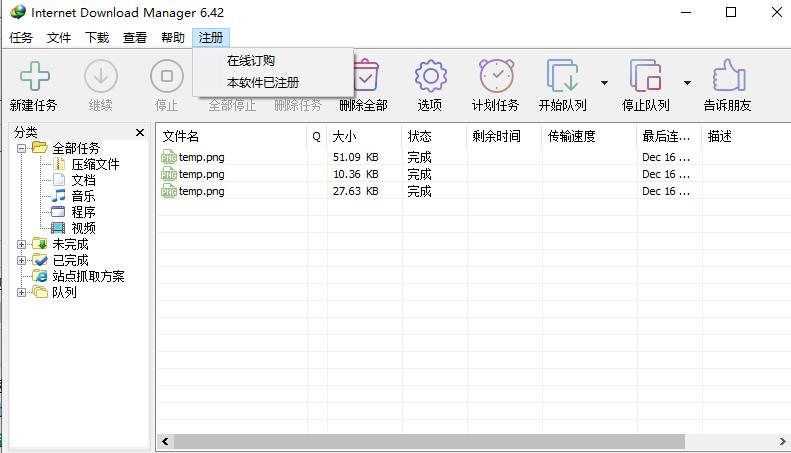Click the 开始队列 start queue icon
Screen dimensions: 791x453
562,77
